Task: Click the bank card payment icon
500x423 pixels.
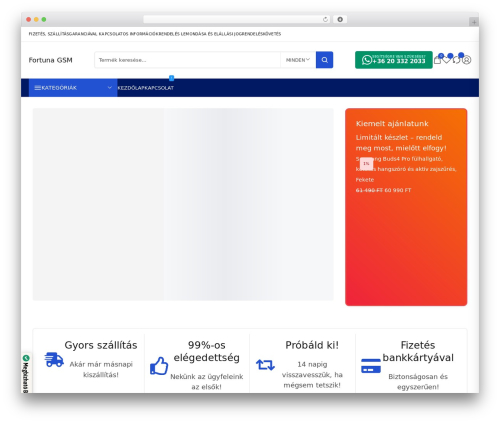Action: 371,366
